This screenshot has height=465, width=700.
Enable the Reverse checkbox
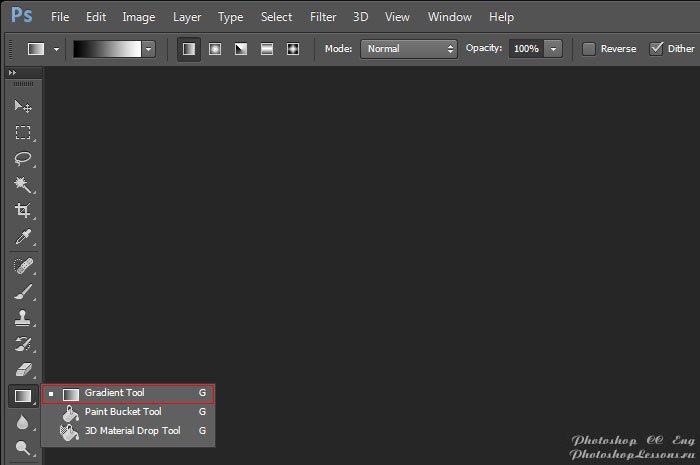(x=589, y=48)
